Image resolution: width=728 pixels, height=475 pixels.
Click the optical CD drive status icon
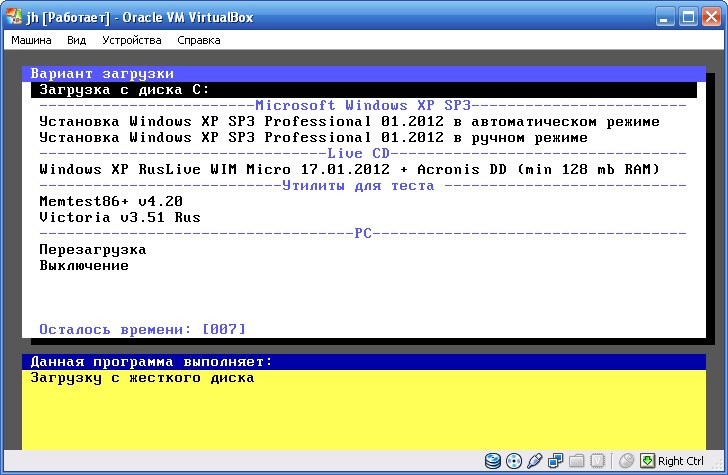pos(514,461)
